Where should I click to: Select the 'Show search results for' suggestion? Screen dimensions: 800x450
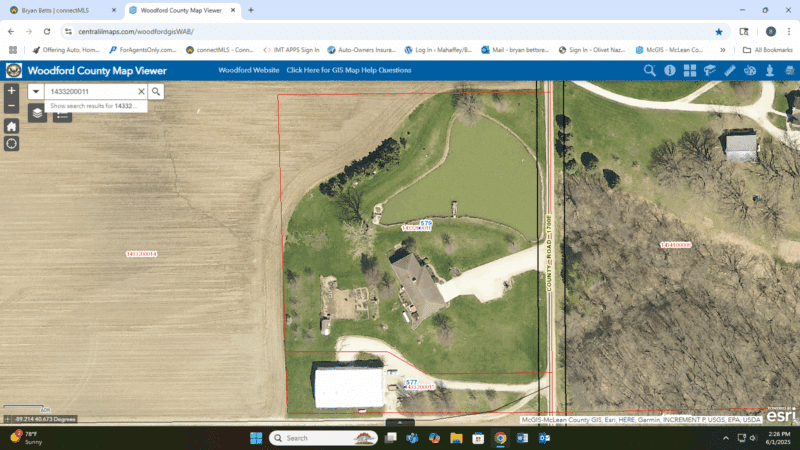(x=92, y=105)
